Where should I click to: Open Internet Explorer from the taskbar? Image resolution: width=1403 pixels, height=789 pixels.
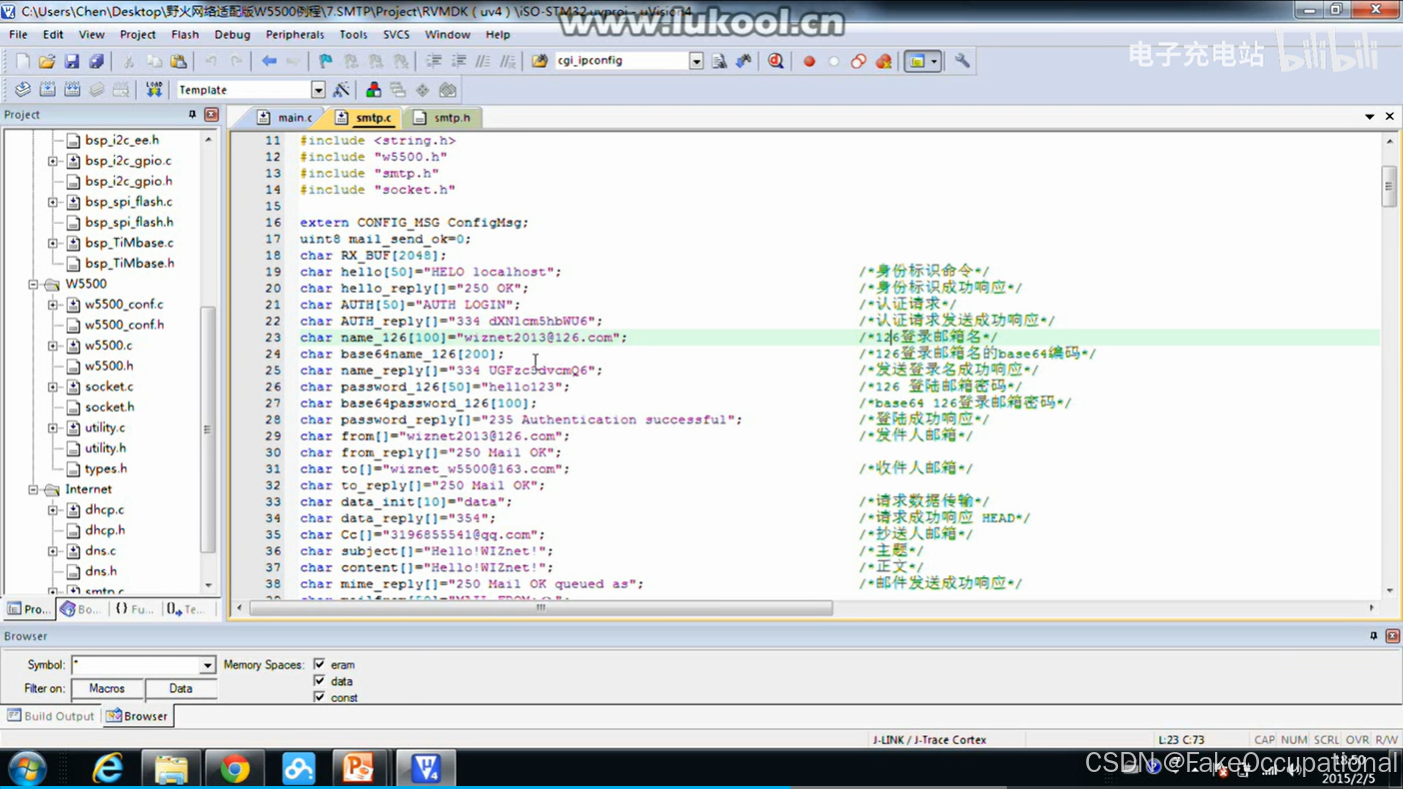(x=108, y=768)
